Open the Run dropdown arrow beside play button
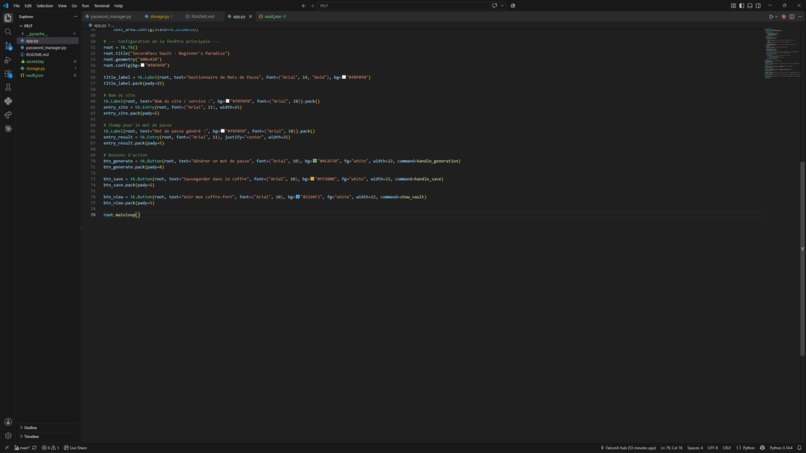Screen dimensions: 806x453 (776, 16)
